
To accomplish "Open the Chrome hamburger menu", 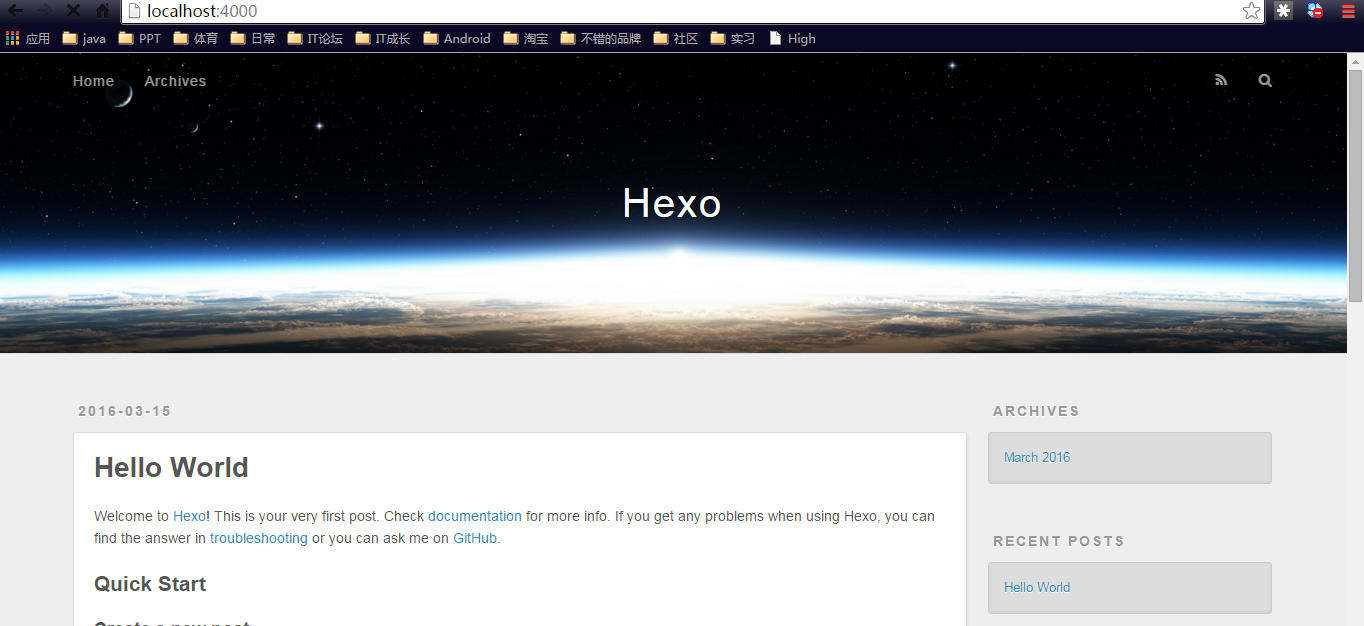I will click(x=1348, y=11).
